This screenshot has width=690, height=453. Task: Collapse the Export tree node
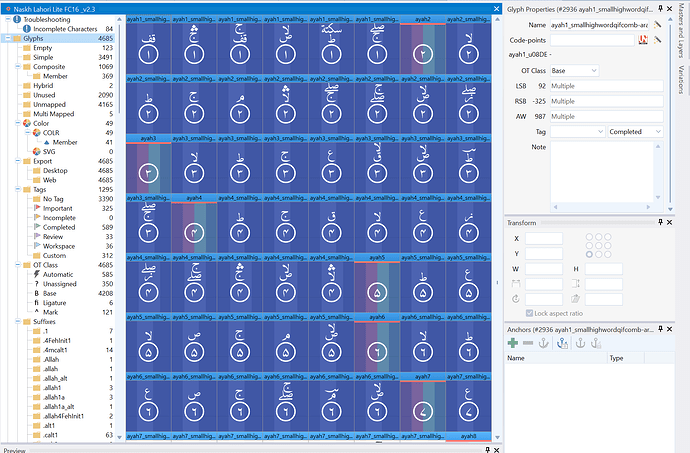(18, 161)
